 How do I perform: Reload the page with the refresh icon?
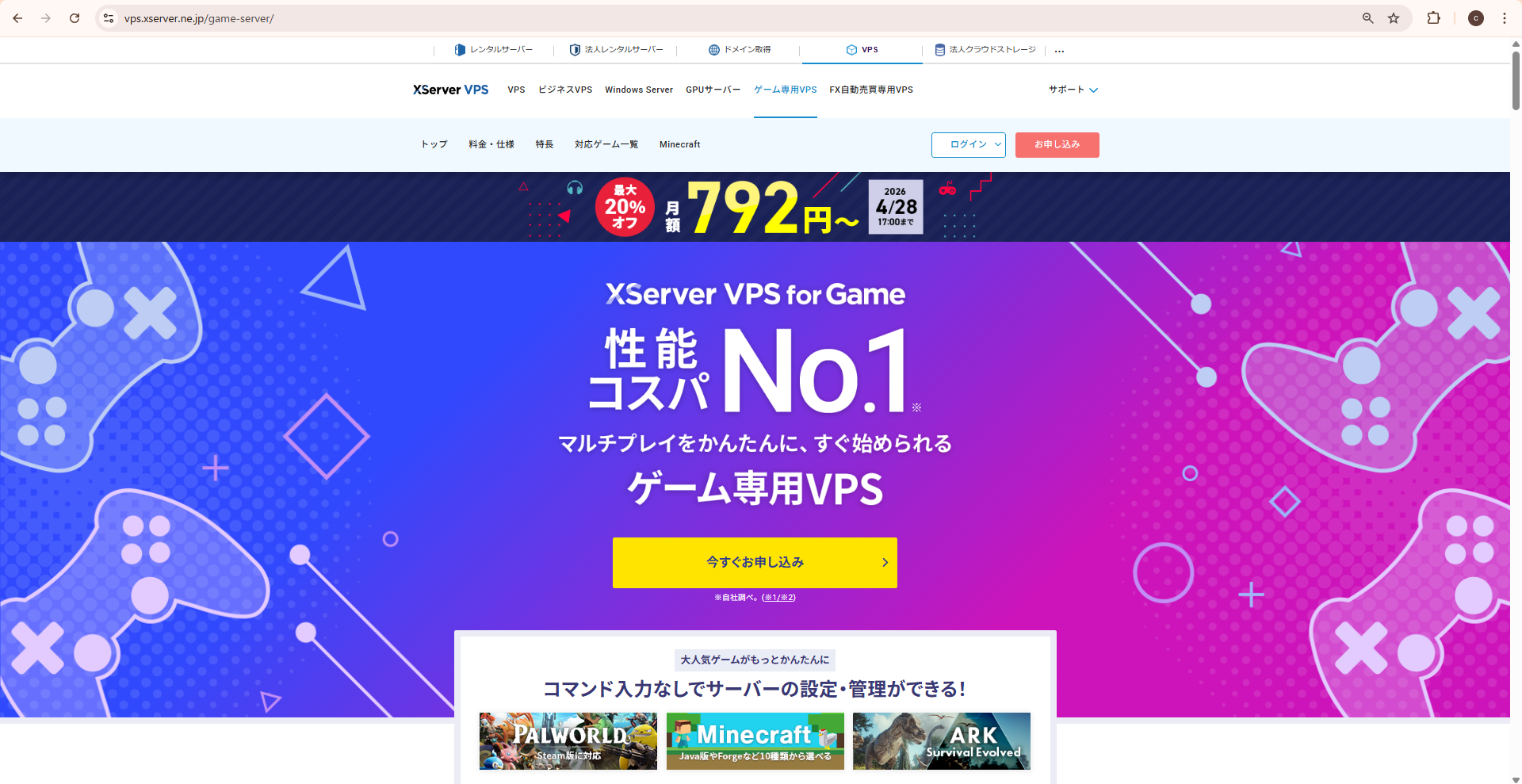[x=75, y=18]
